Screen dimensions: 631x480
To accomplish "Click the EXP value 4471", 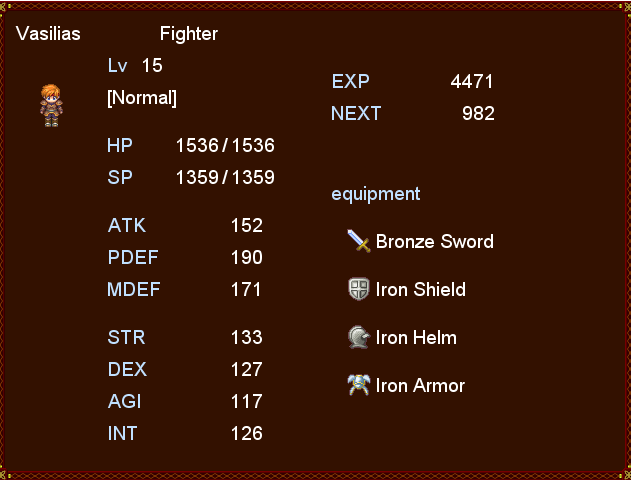I will [x=472, y=82].
